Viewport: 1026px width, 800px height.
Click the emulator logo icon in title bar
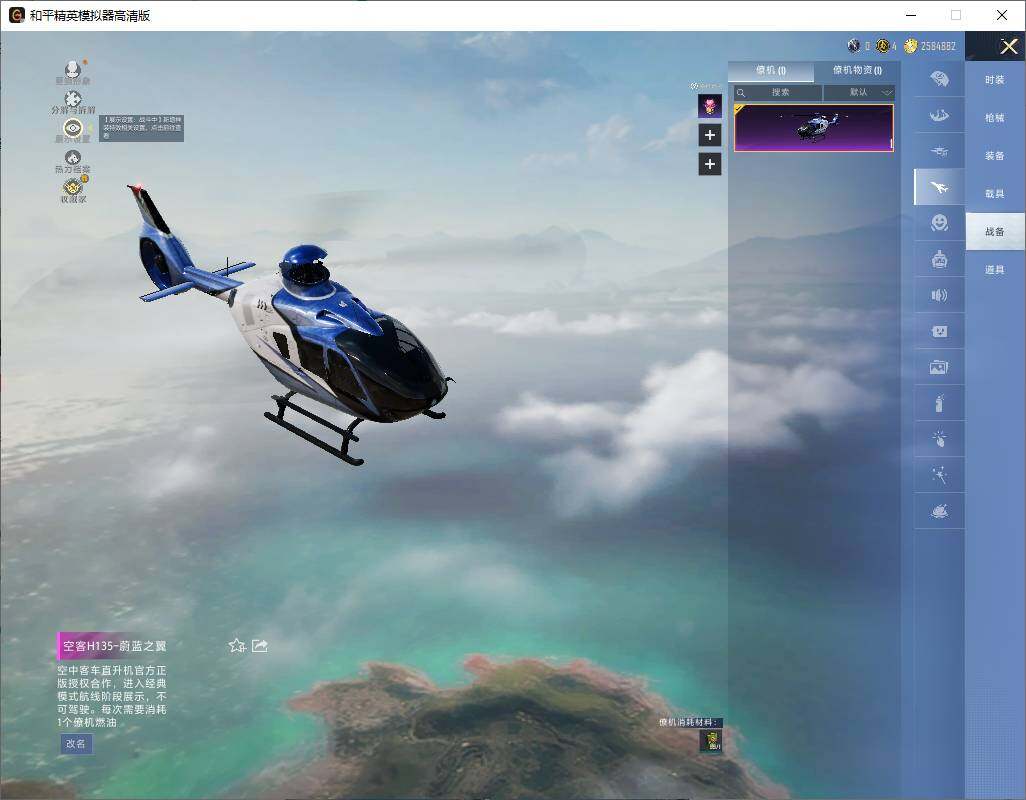click(16, 15)
